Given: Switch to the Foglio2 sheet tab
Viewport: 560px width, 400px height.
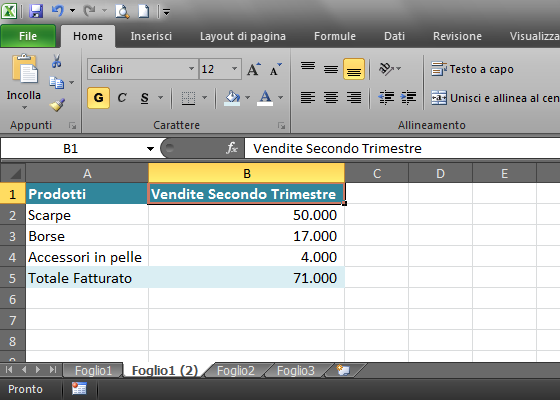Looking at the screenshot, I should click(236, 370).
